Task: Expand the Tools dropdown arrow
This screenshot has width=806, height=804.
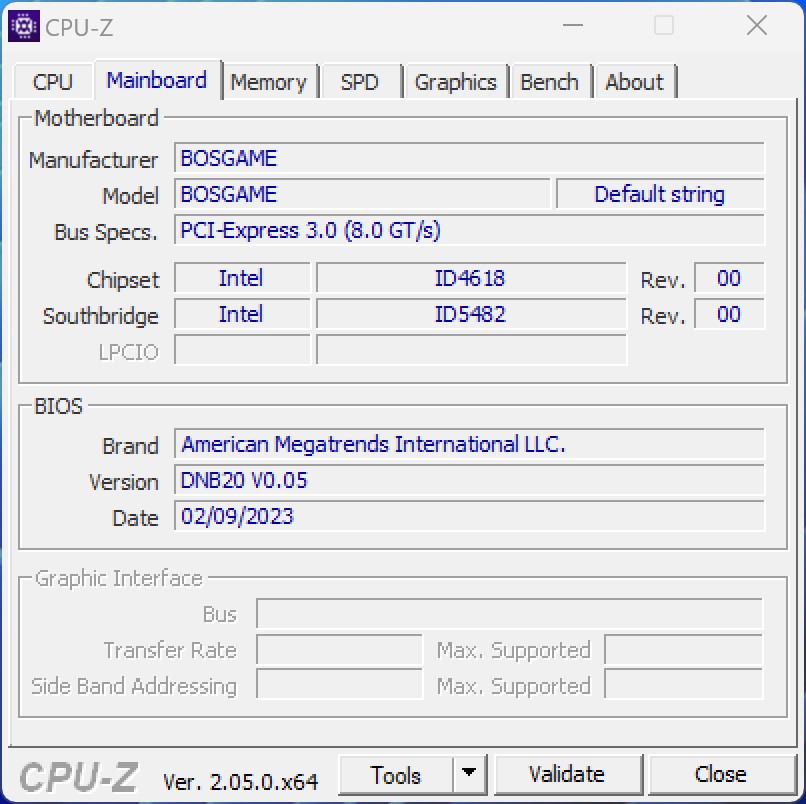Action: click(x=469, y=773)
